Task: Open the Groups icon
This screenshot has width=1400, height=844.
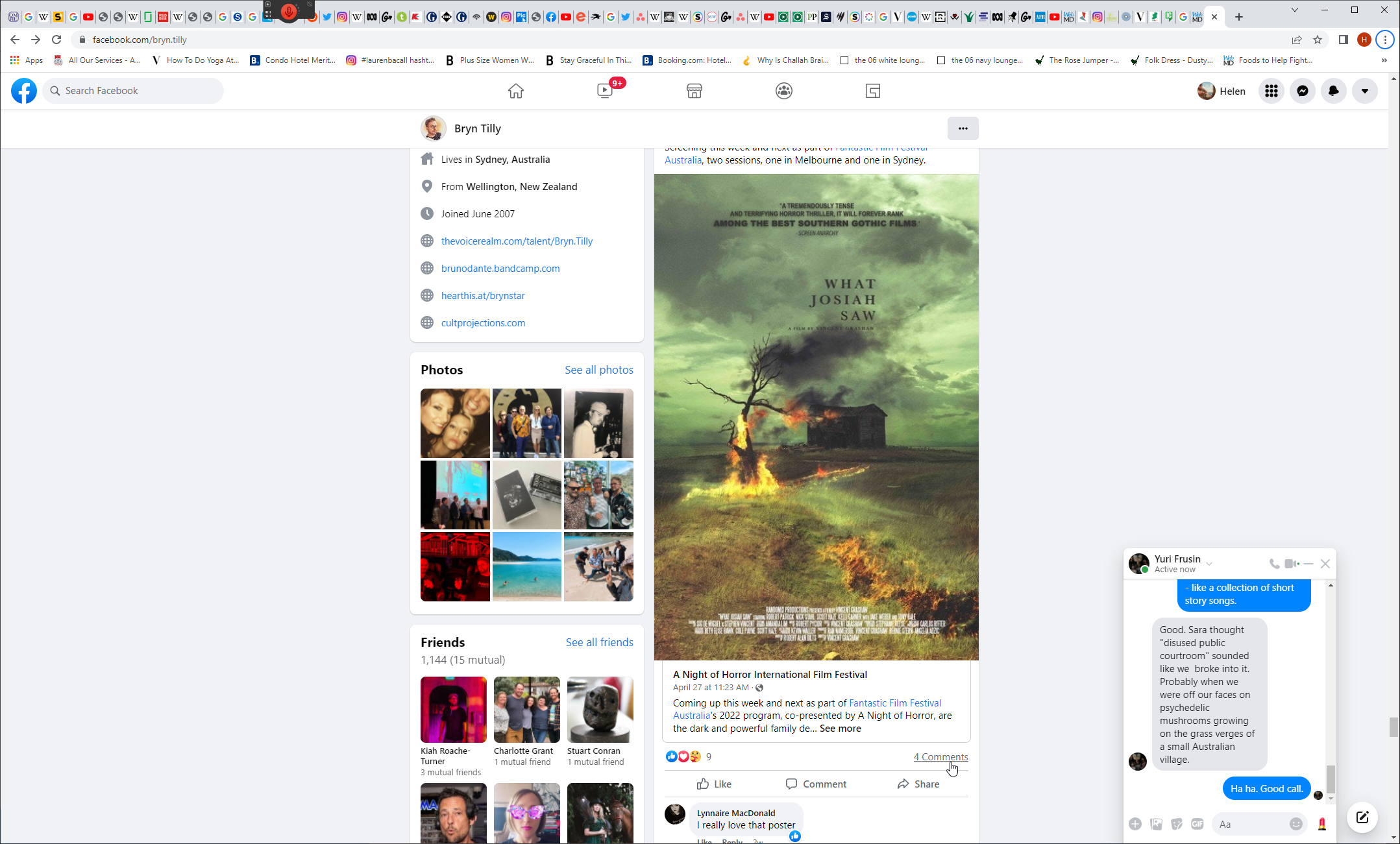Action: pyautogui.click(x=784, y=91)
